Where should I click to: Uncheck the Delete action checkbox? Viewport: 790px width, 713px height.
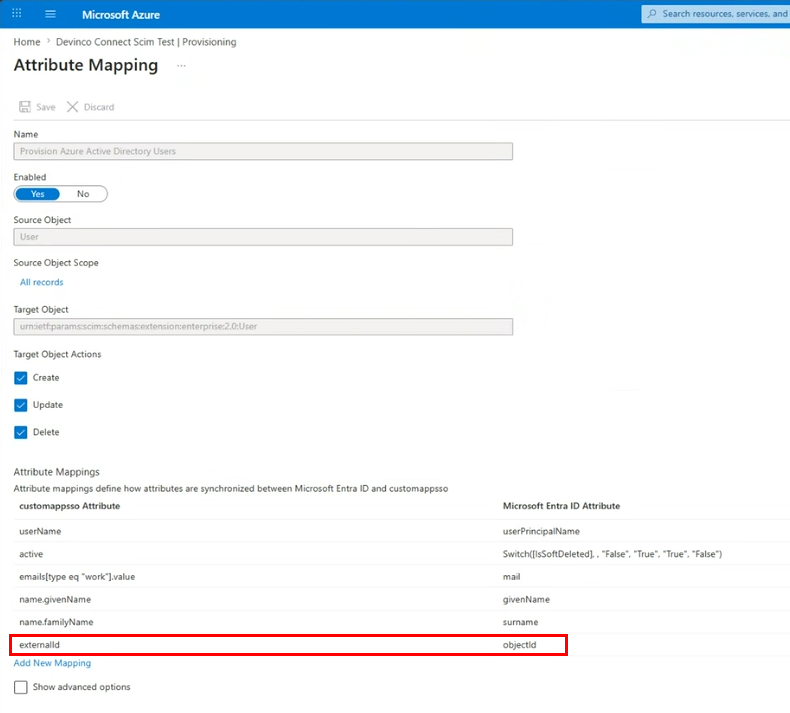(x=21, y=432)
